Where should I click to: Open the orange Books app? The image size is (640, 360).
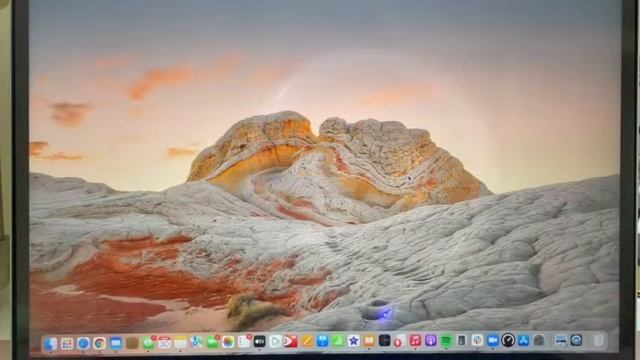pos(369,340)
